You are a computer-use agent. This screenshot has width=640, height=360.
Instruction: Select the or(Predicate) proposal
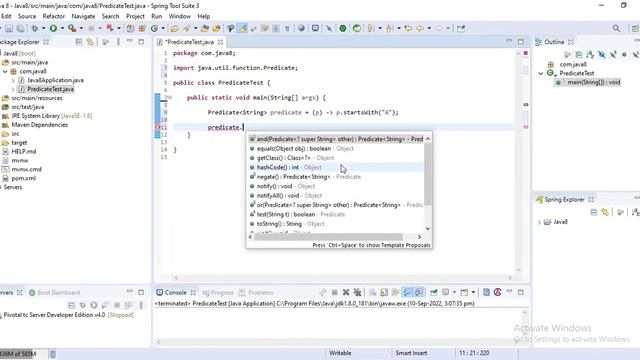336,205
